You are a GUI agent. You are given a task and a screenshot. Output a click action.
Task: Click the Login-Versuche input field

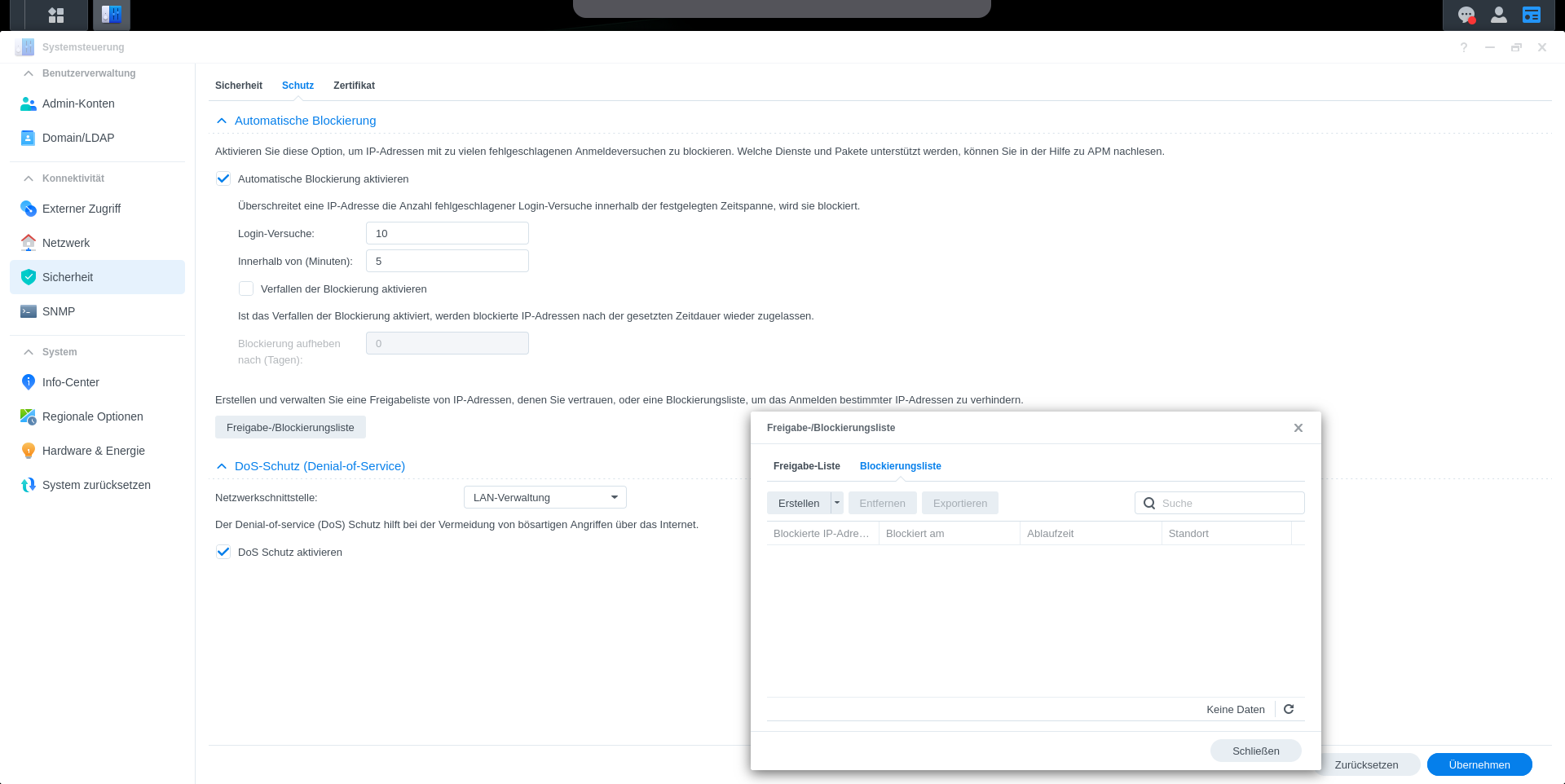[447, 233]
